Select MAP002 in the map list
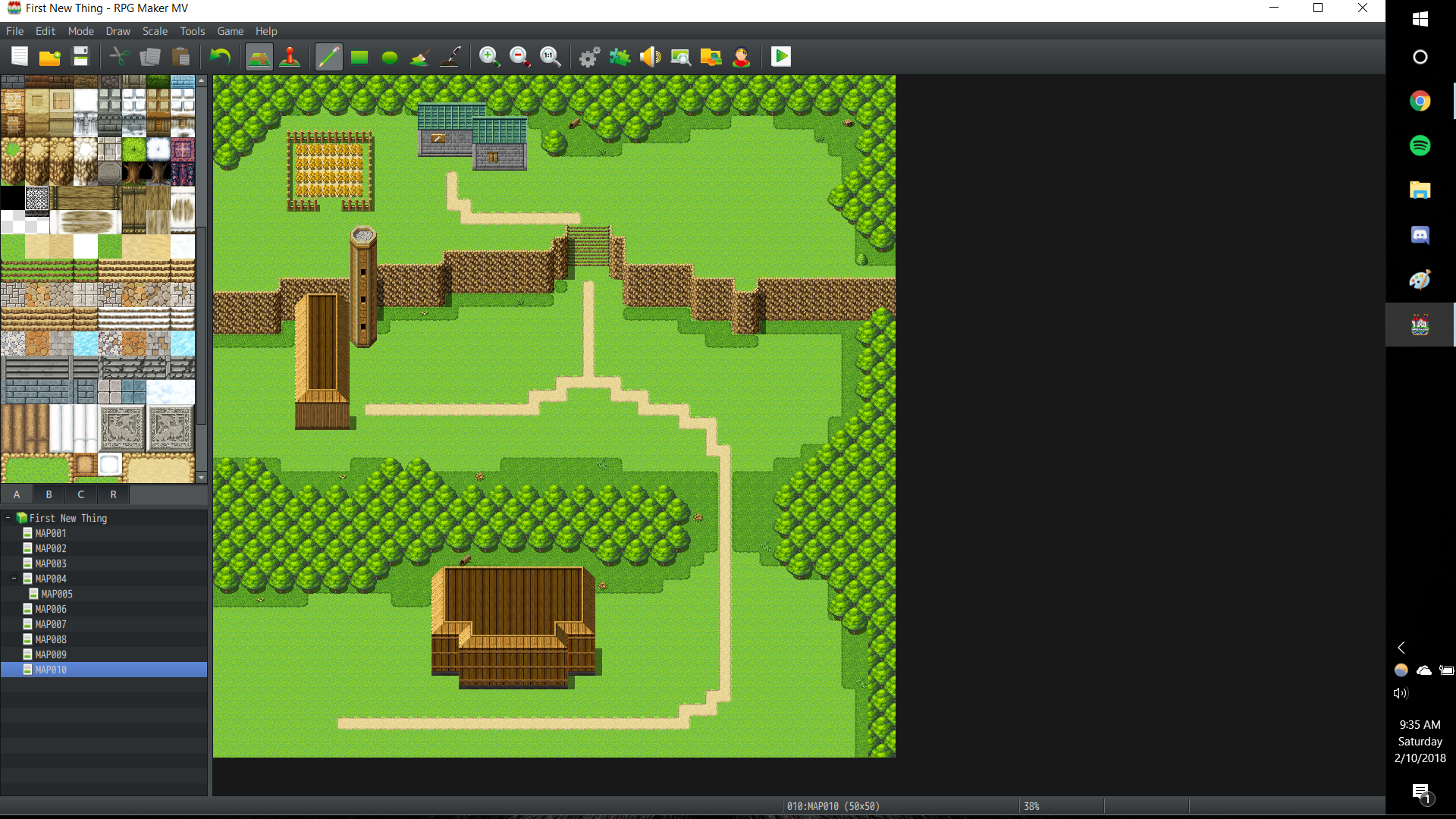The height and width of the screenshot is (819, 1456). coord(51,548)
